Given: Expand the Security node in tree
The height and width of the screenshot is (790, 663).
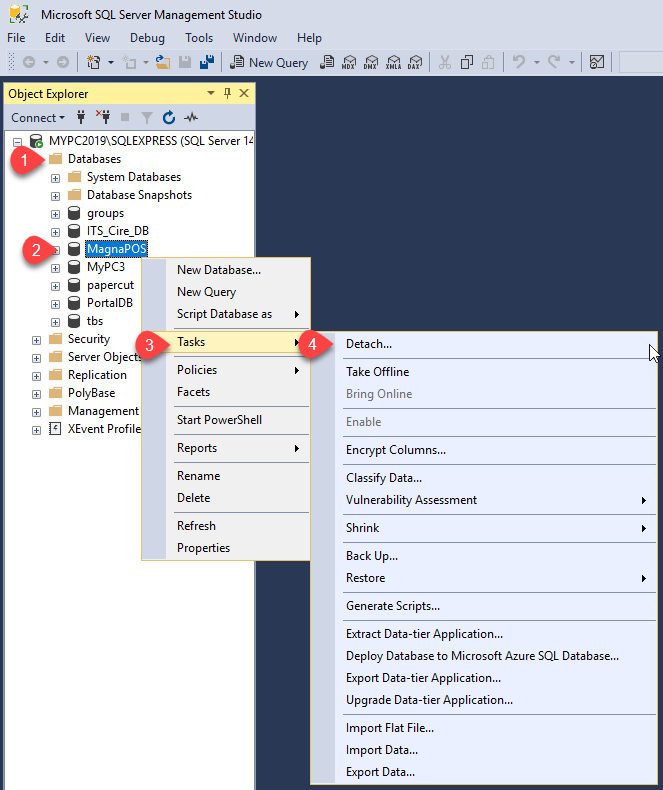Looking at the screenshot, I should coord(37,339).
